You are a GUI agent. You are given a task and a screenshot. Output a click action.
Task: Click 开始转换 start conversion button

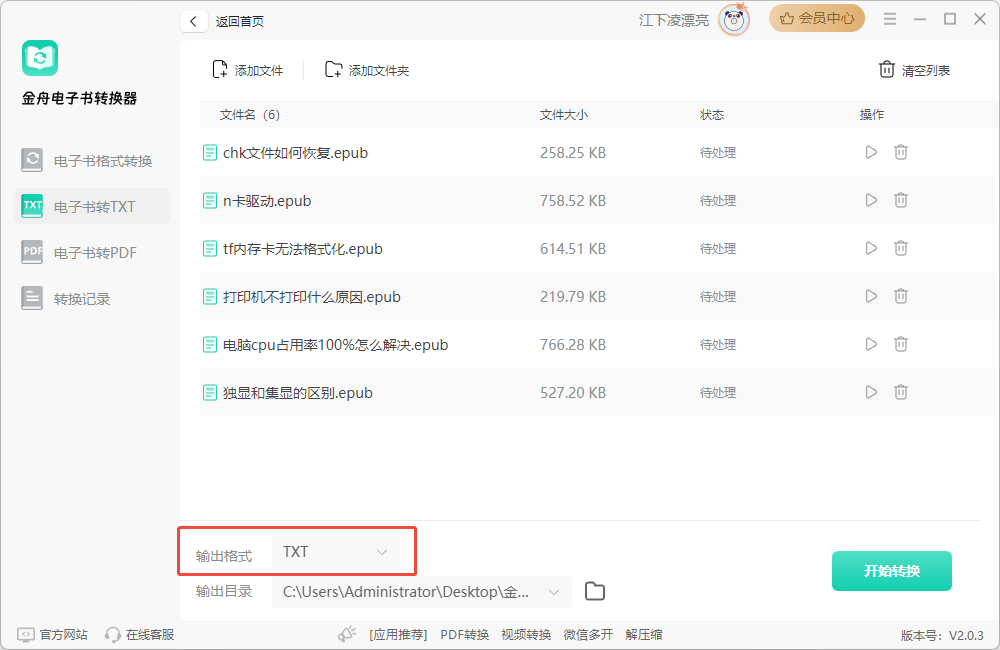coord(892,571)
